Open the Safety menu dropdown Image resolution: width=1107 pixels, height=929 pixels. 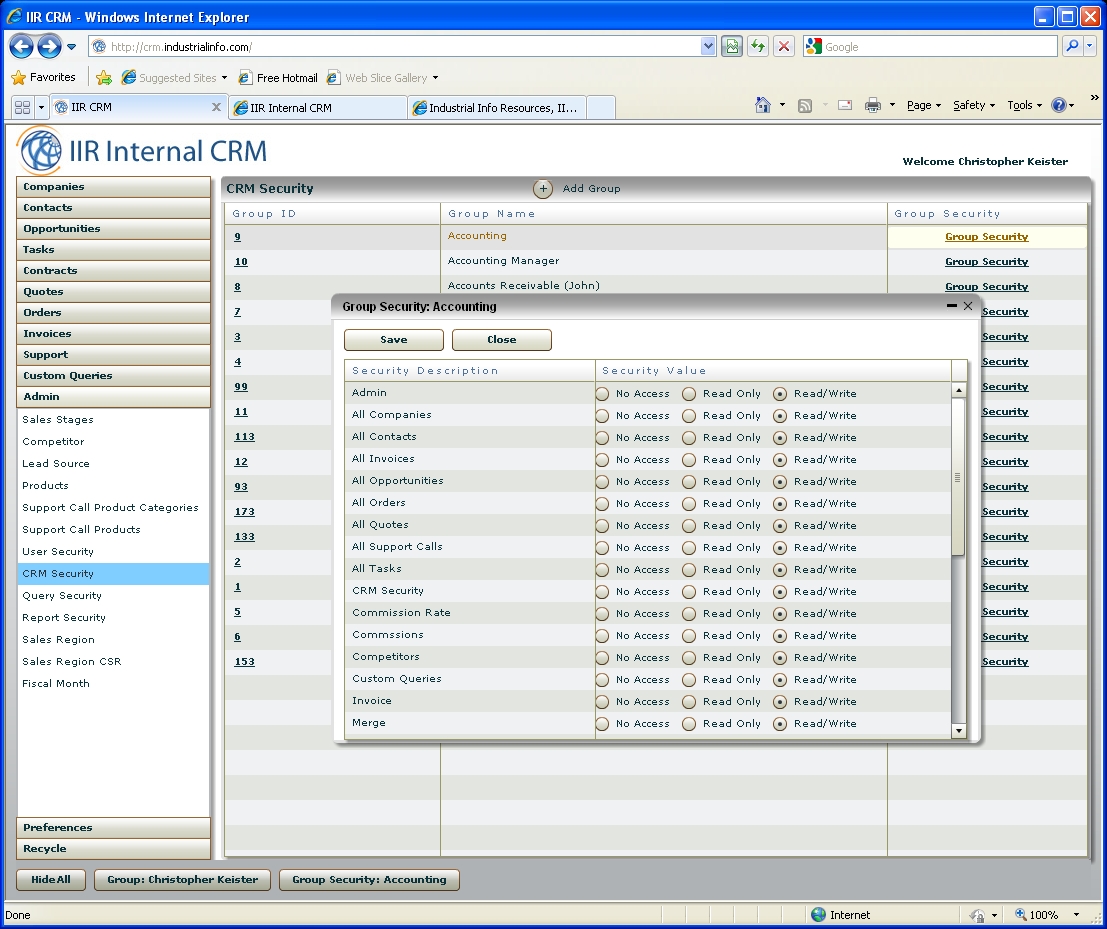[974, 105]
